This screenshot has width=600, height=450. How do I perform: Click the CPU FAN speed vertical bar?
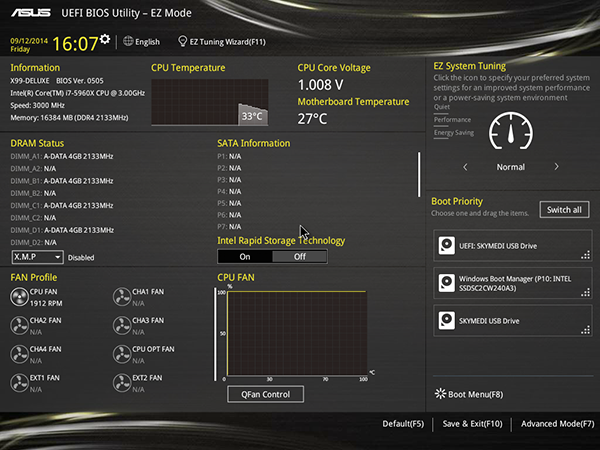[x=215, y=334]
